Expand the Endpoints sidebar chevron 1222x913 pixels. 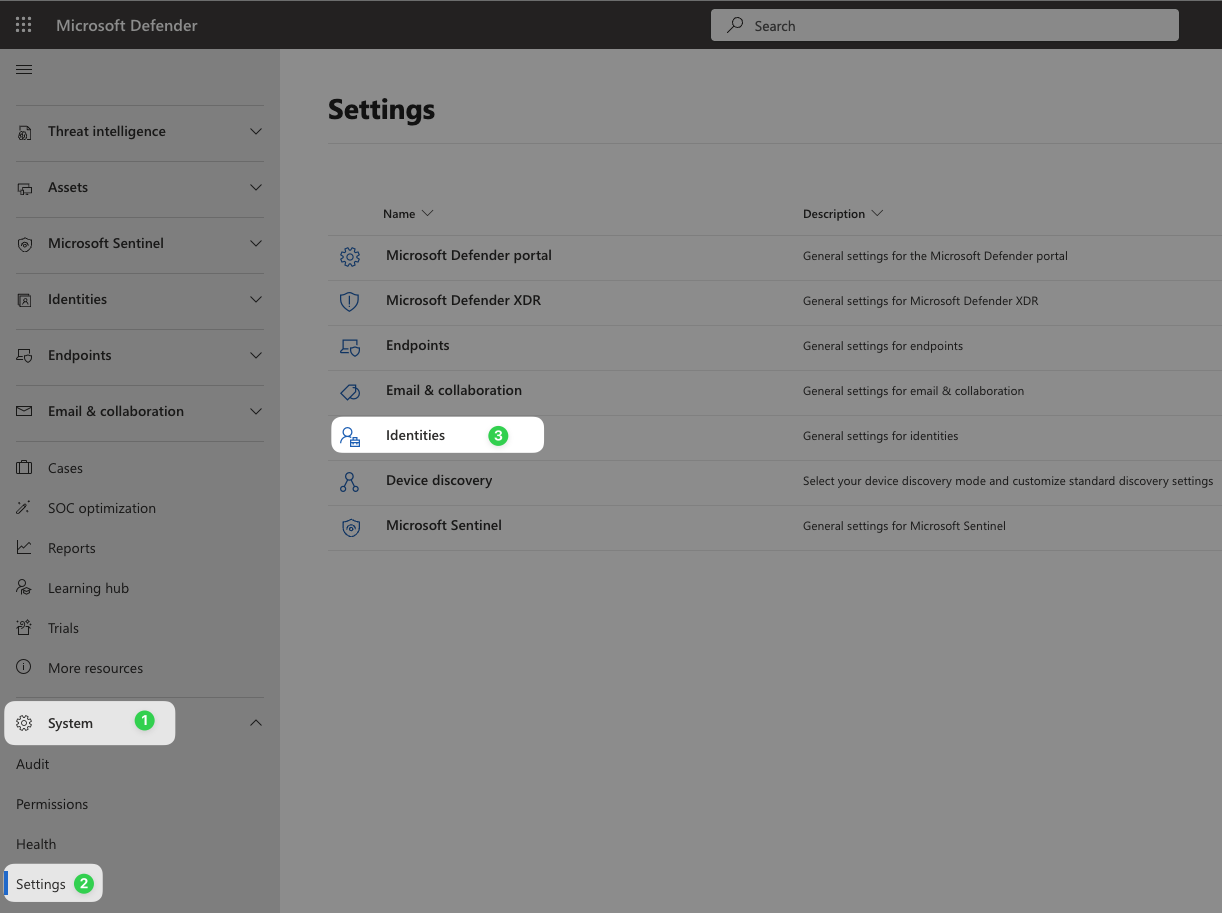tap(256, 356)
